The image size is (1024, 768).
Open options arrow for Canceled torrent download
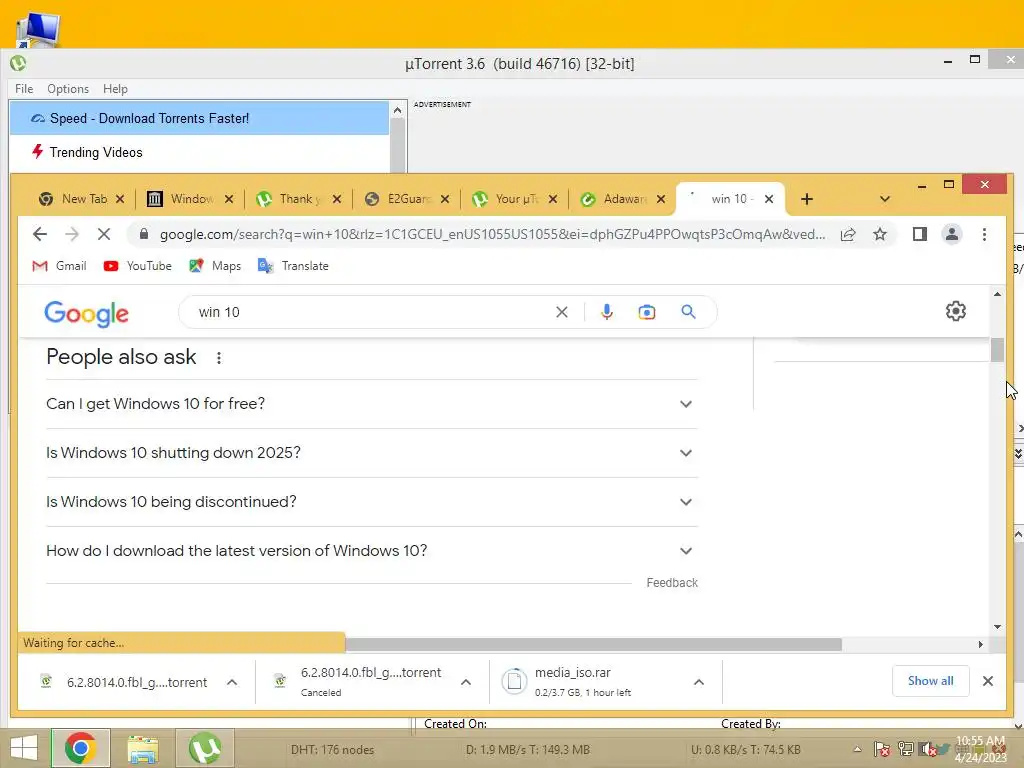(x=466, y=682)
